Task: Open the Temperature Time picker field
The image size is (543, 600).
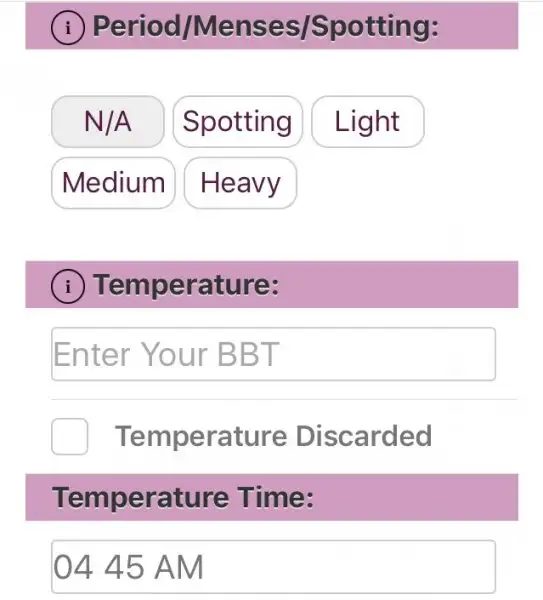Action: [x=274, y=567]
